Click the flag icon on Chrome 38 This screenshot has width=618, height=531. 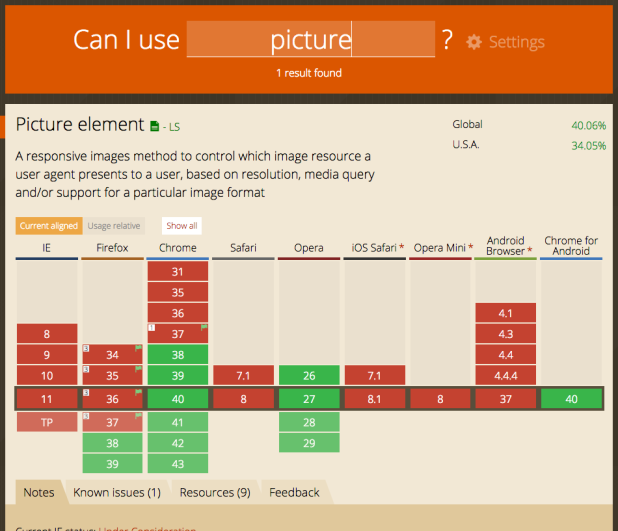204,349
